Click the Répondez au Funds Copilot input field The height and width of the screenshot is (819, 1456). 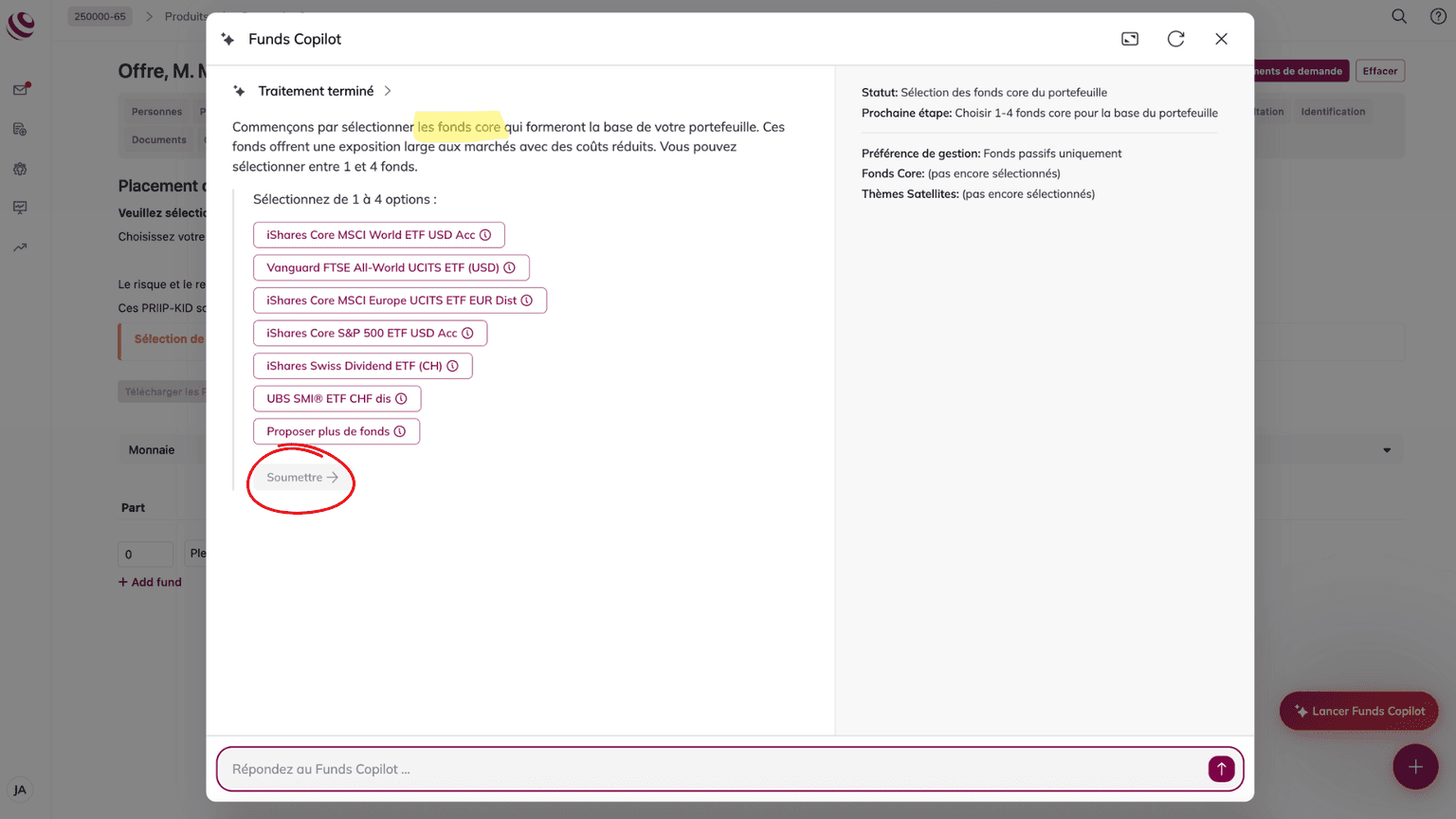click(x=711, y=769)
